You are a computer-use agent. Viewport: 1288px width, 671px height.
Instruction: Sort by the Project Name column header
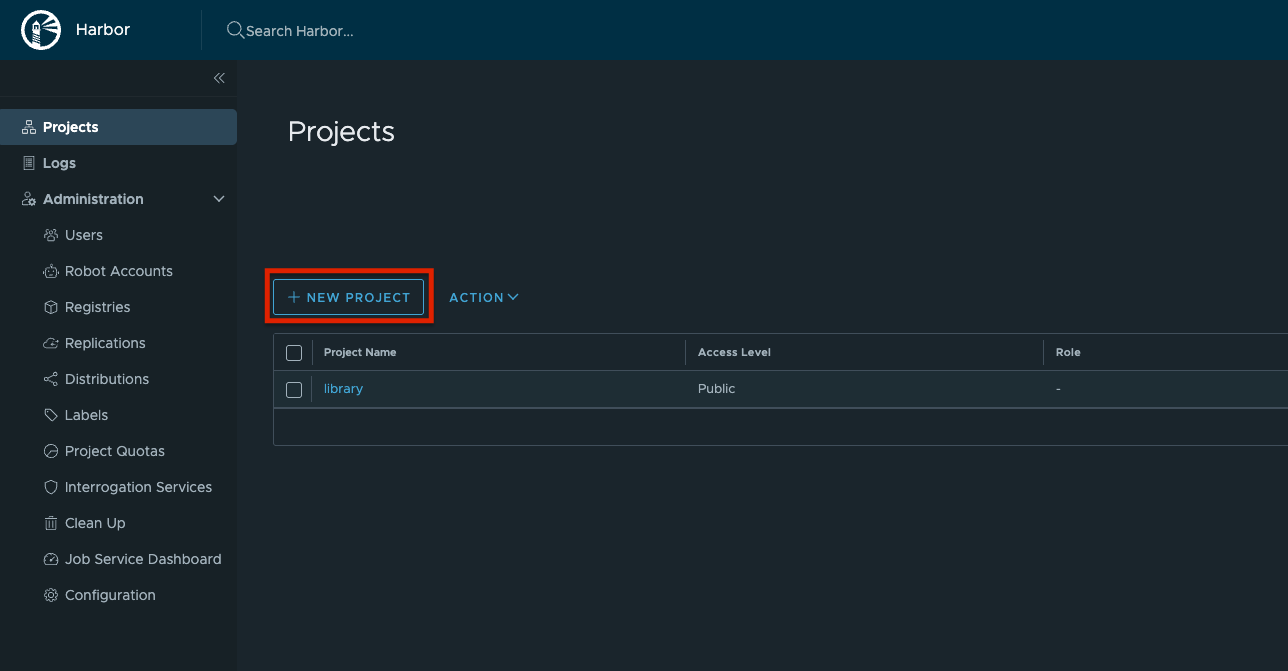pyautogui.click(x=360, y=352)
